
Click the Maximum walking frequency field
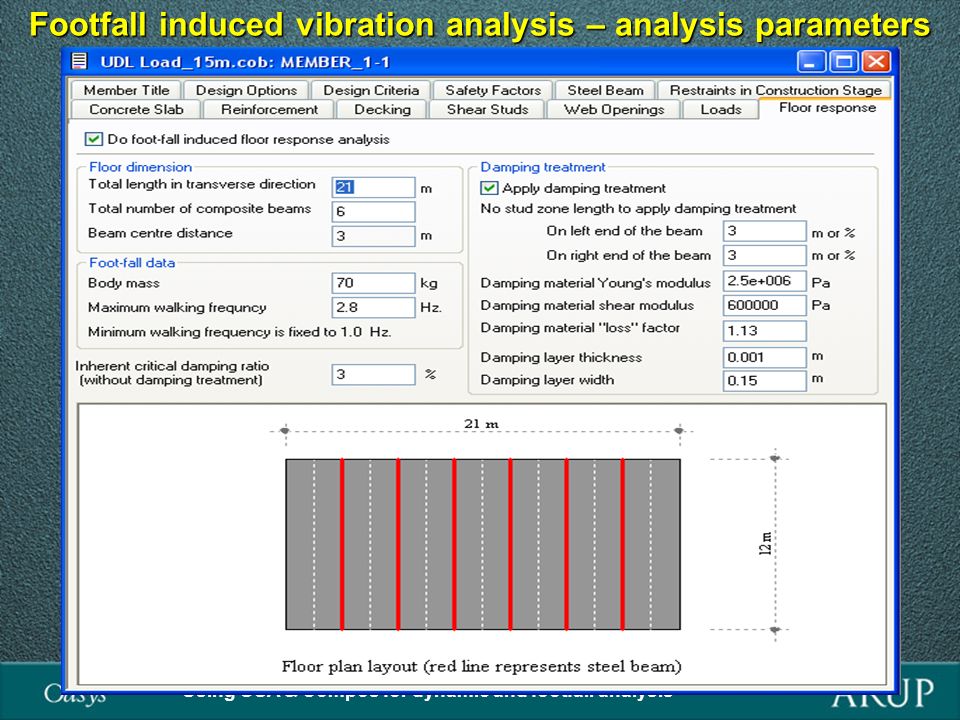point(373,307)
